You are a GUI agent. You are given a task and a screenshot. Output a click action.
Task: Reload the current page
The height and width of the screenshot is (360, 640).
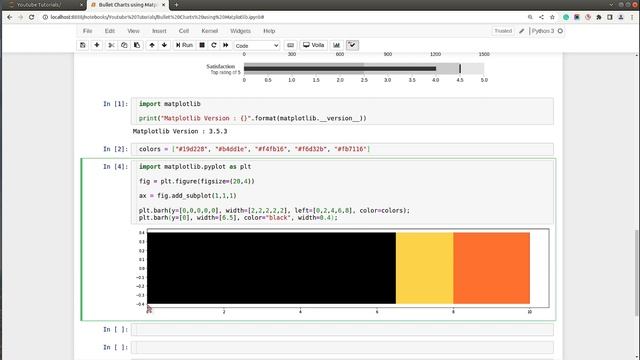click(x=31, y=17)
